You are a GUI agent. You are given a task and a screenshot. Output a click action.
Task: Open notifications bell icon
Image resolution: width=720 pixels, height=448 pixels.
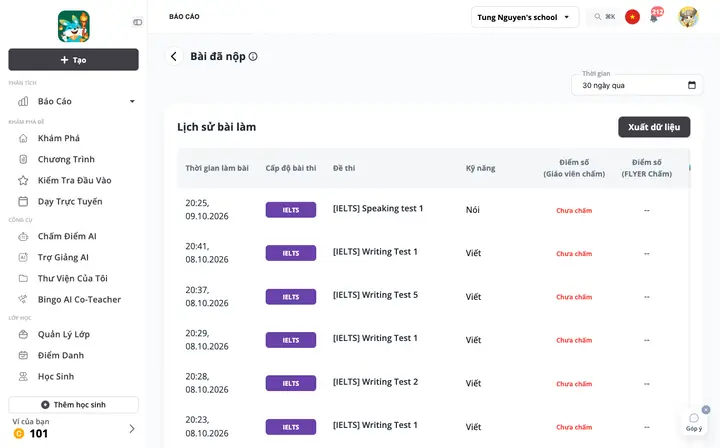[654, 18]
